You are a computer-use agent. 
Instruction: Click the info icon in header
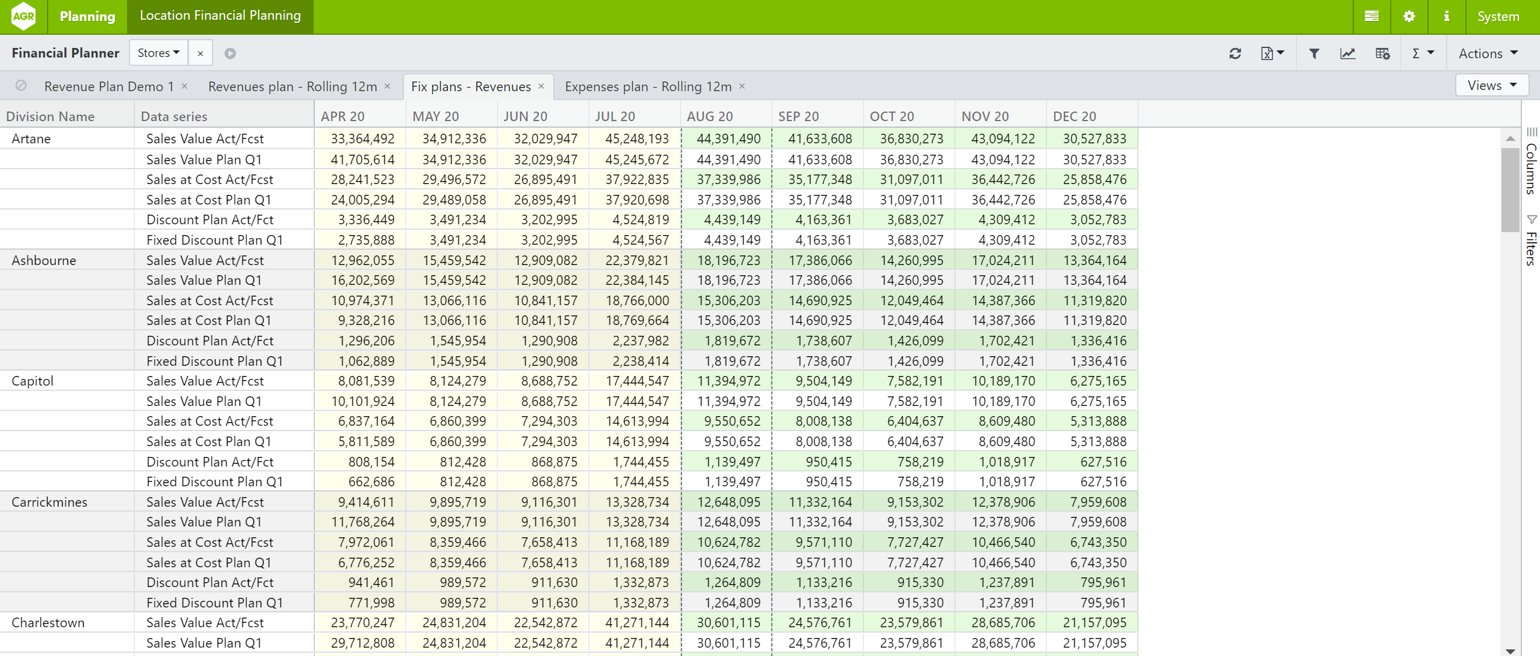tap(1446, 16)
